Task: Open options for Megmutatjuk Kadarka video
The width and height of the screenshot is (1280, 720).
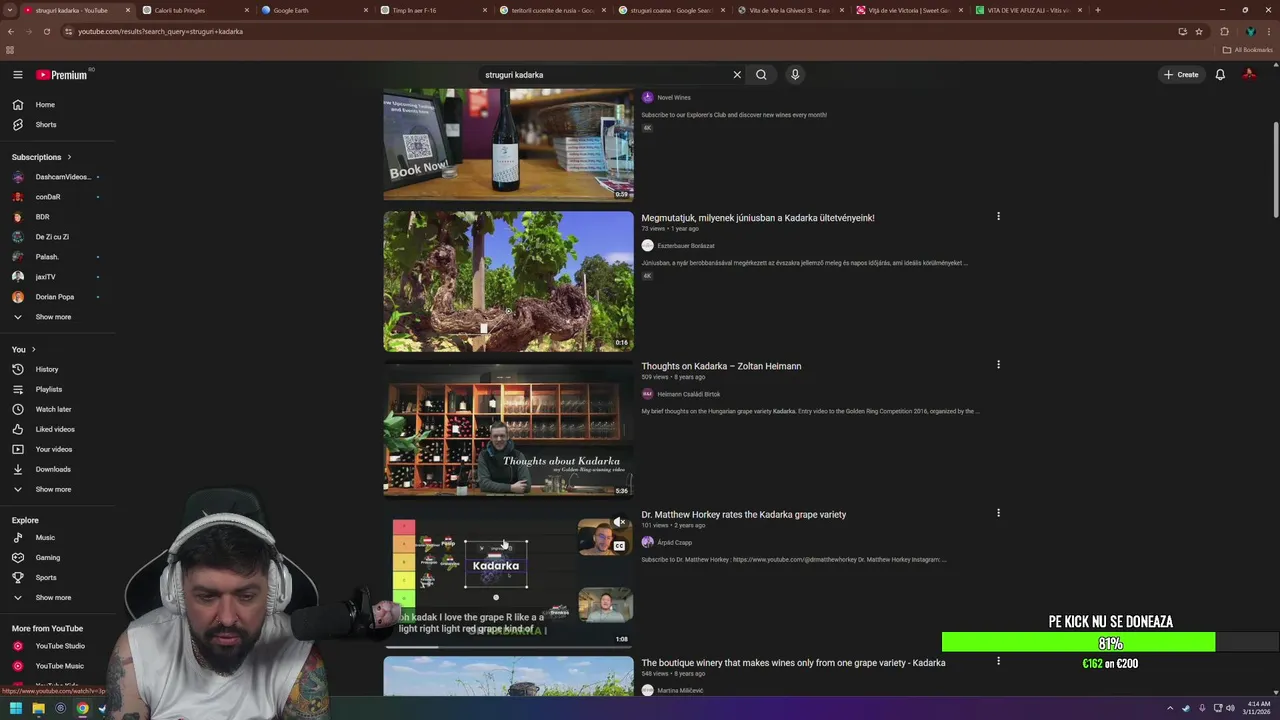Action: coord(998,216)
